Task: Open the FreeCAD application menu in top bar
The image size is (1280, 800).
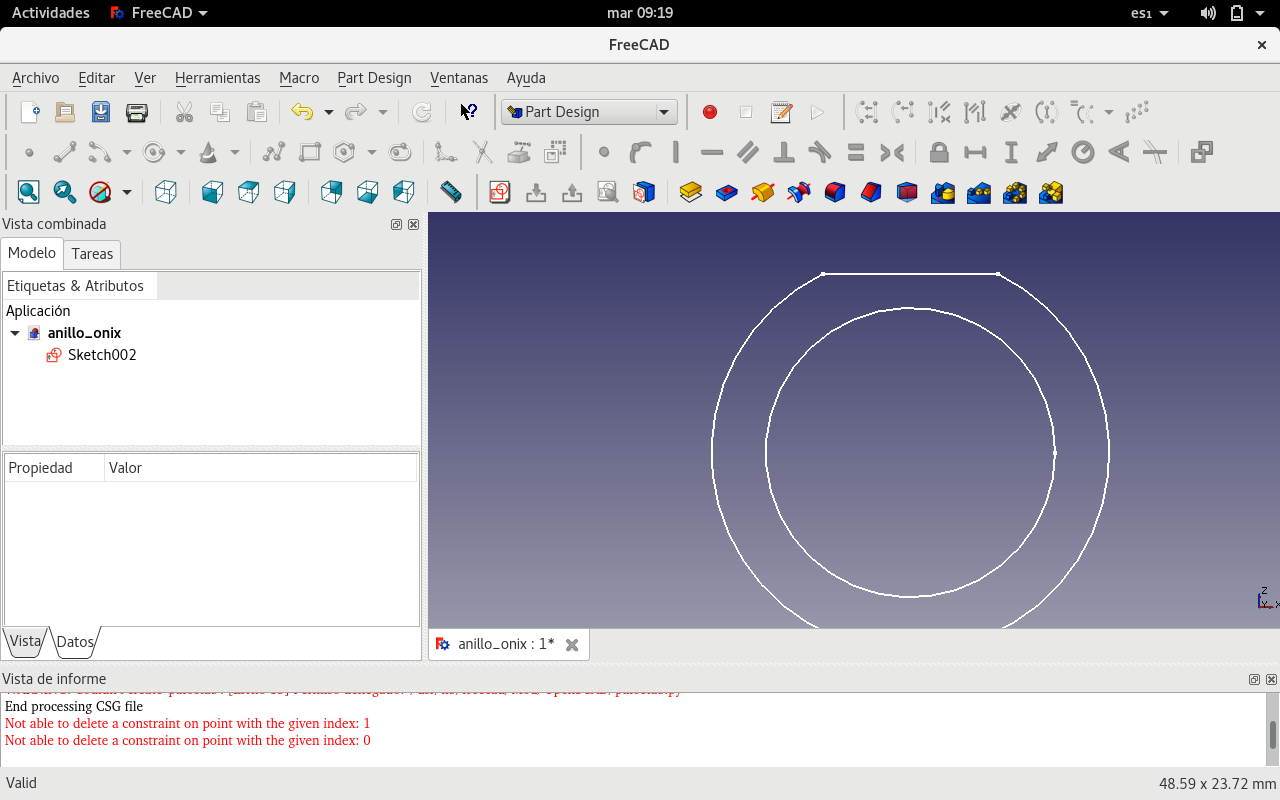Action: click(x=159, y=13)
